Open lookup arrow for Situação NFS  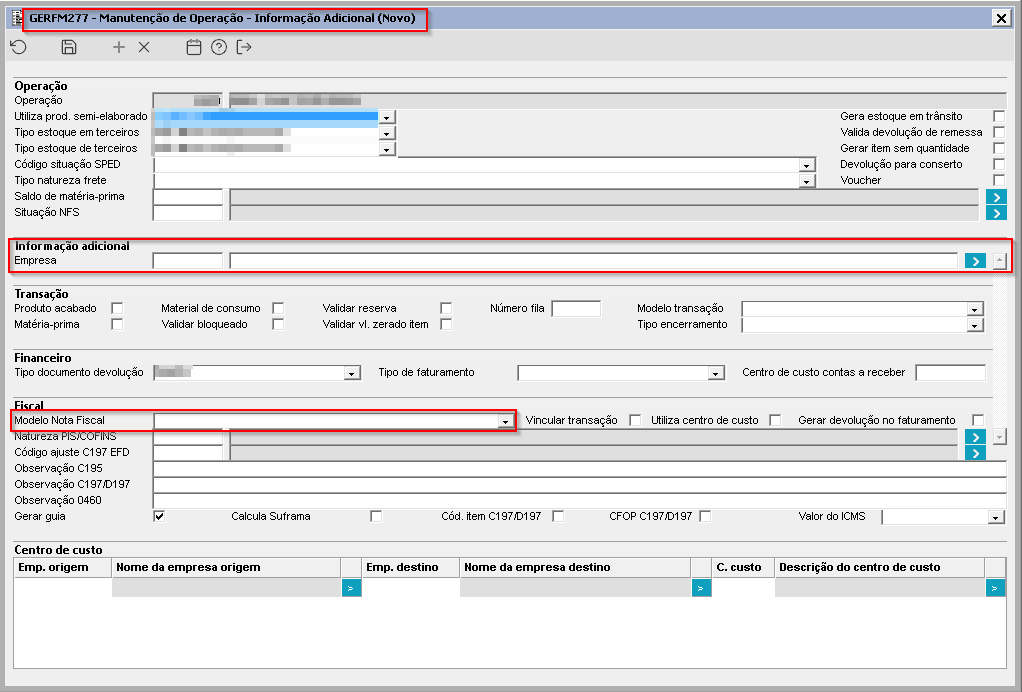(996, 213)
